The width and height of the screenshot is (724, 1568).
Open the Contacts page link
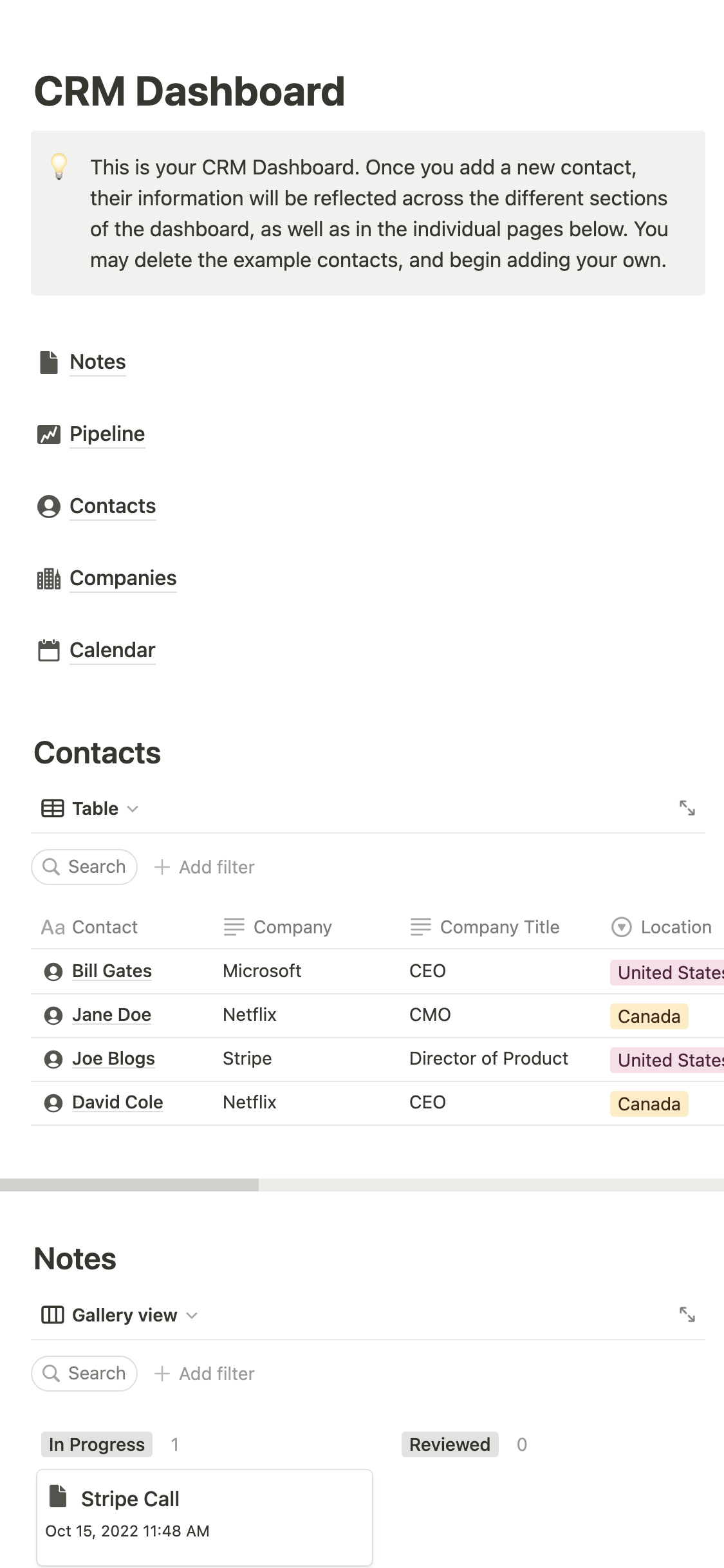point(113,507)
